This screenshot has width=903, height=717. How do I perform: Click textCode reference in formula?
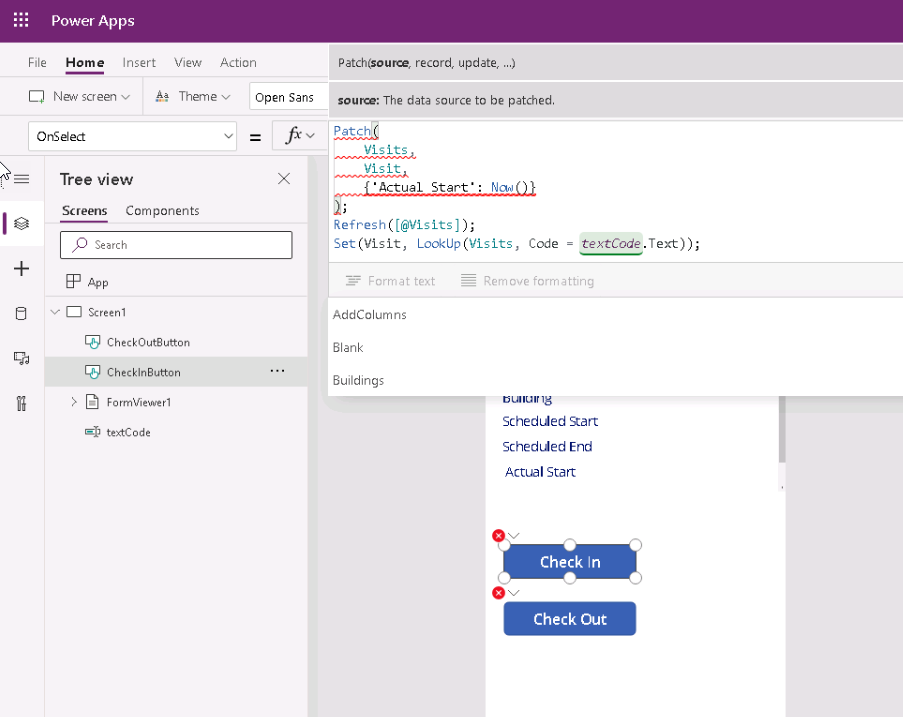[610, 244]
